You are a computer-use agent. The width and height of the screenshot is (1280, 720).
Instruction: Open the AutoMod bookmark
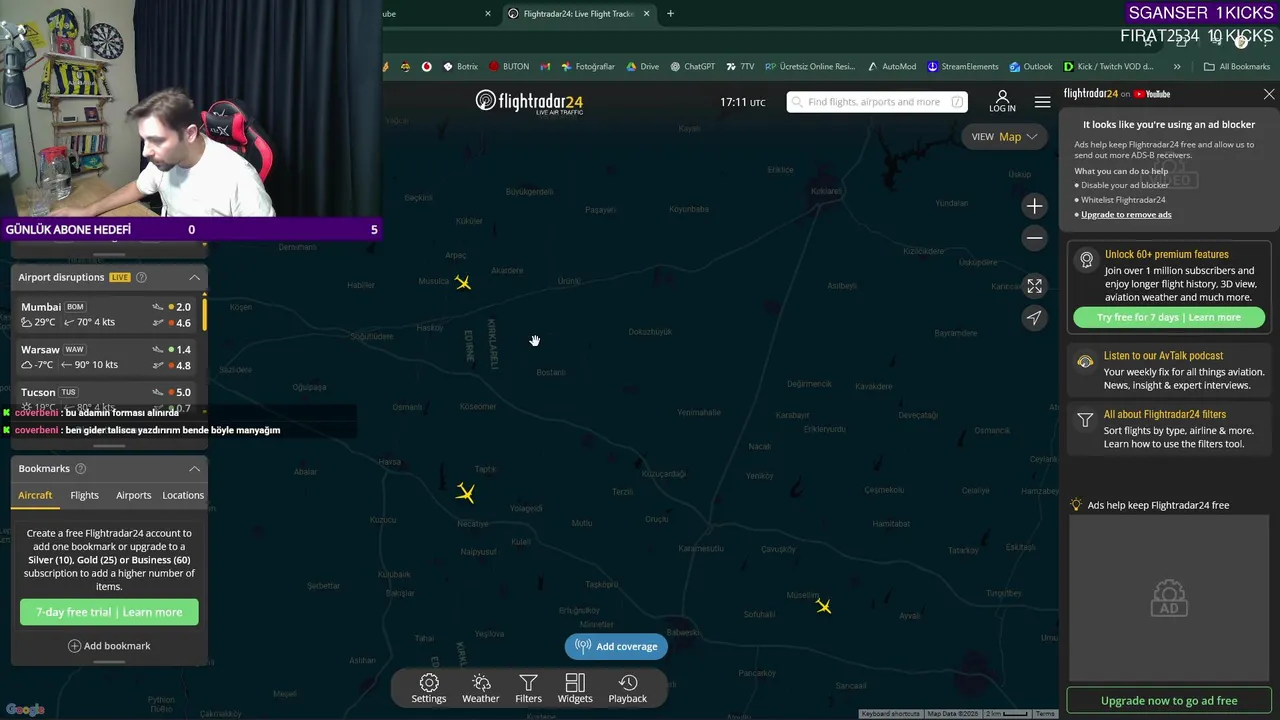891,67
